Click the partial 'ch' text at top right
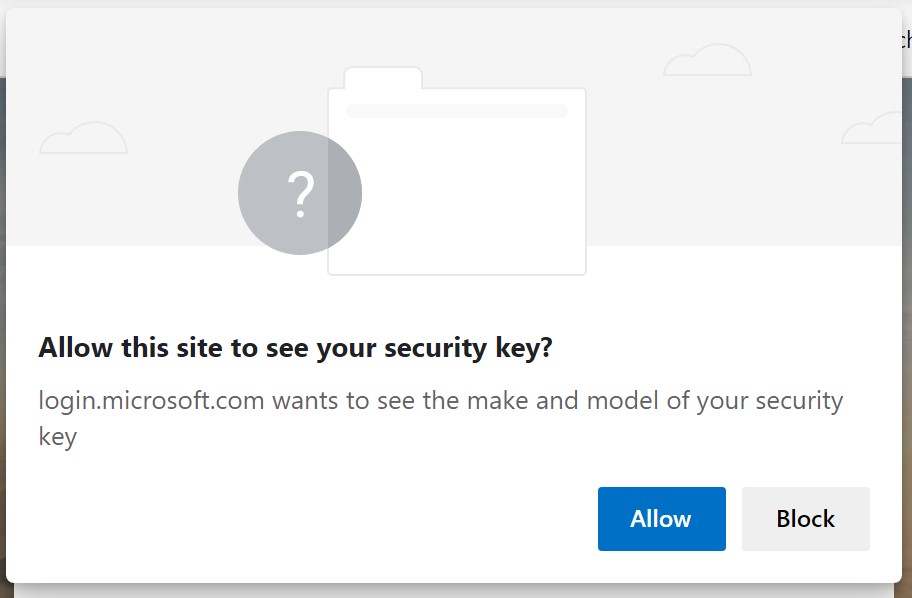Screen dimensions: 912x598 (905, 38)
